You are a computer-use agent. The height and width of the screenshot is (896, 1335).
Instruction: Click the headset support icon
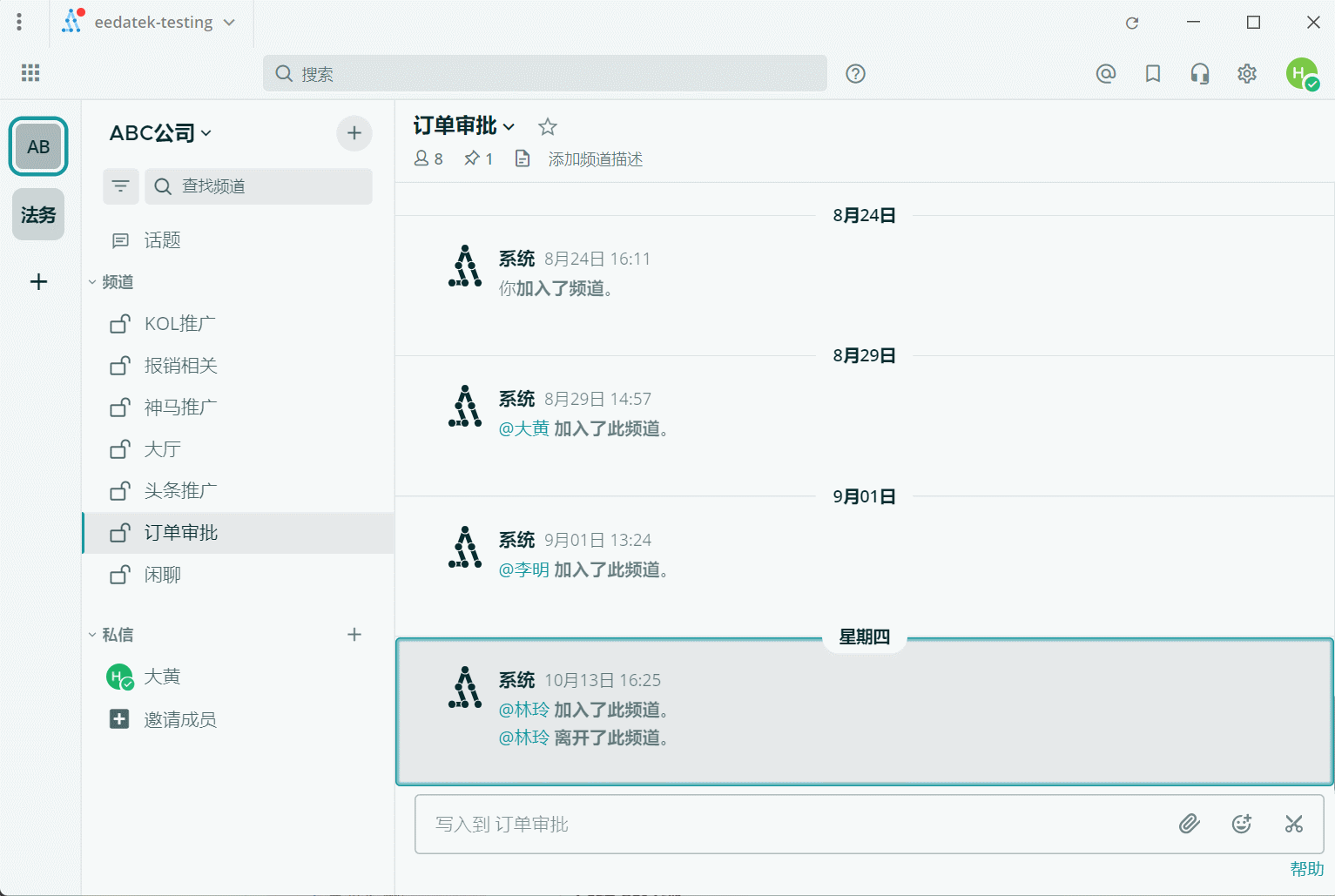[x=1199, y=74]
